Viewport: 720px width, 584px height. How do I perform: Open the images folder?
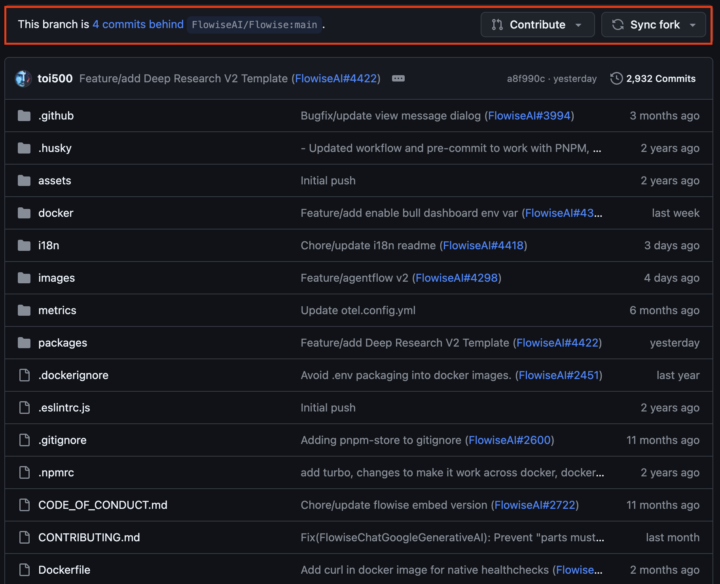pos(56,278)
